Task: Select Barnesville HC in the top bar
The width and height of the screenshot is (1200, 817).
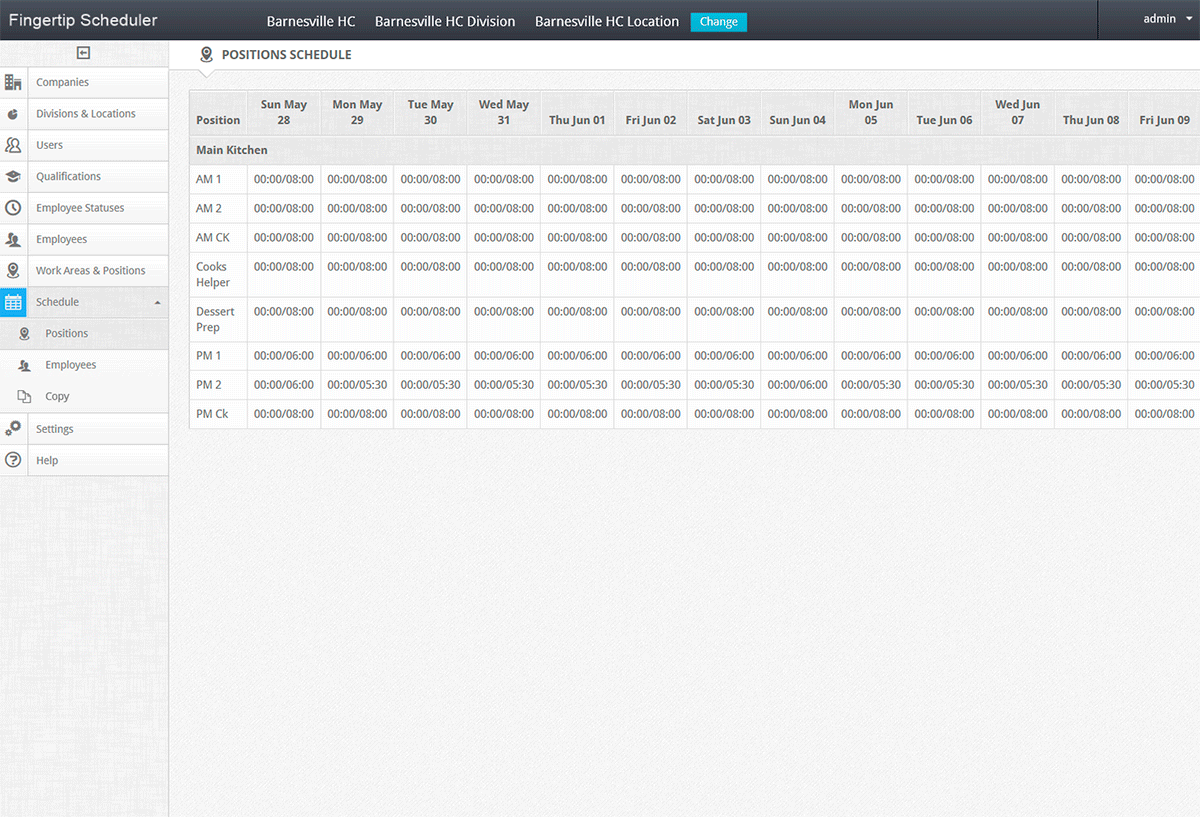Action: (311, 20)
